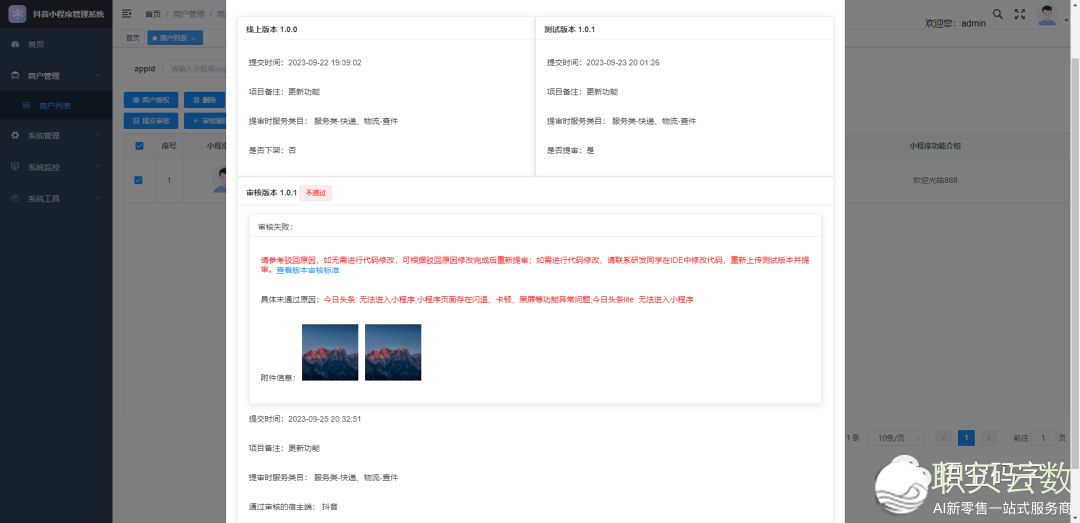This screenshot has width=1080, height=523.
Task: Click submit time 2023-09-25 20:32:51
Action: [324, 419]
